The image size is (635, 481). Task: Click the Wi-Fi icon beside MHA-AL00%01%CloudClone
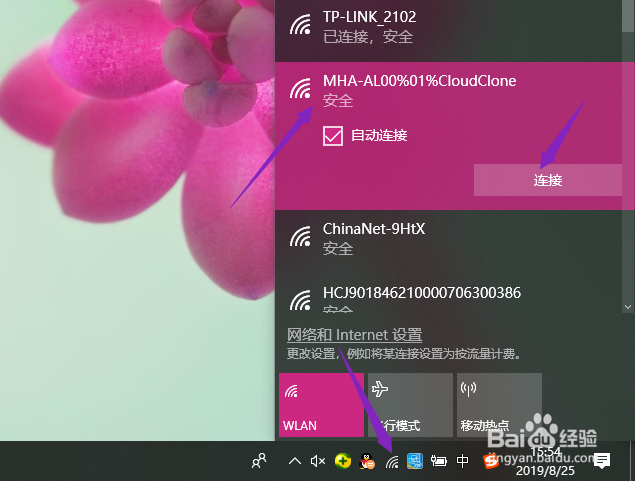coord(300,88)
